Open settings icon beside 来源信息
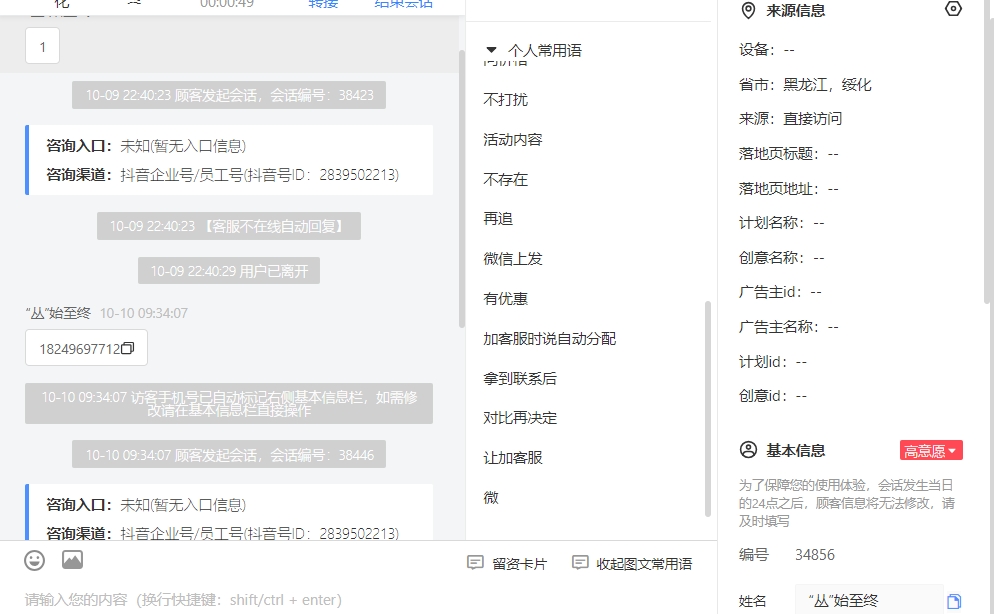The width and height of the screenshot is (994, 614). (953, 9)
